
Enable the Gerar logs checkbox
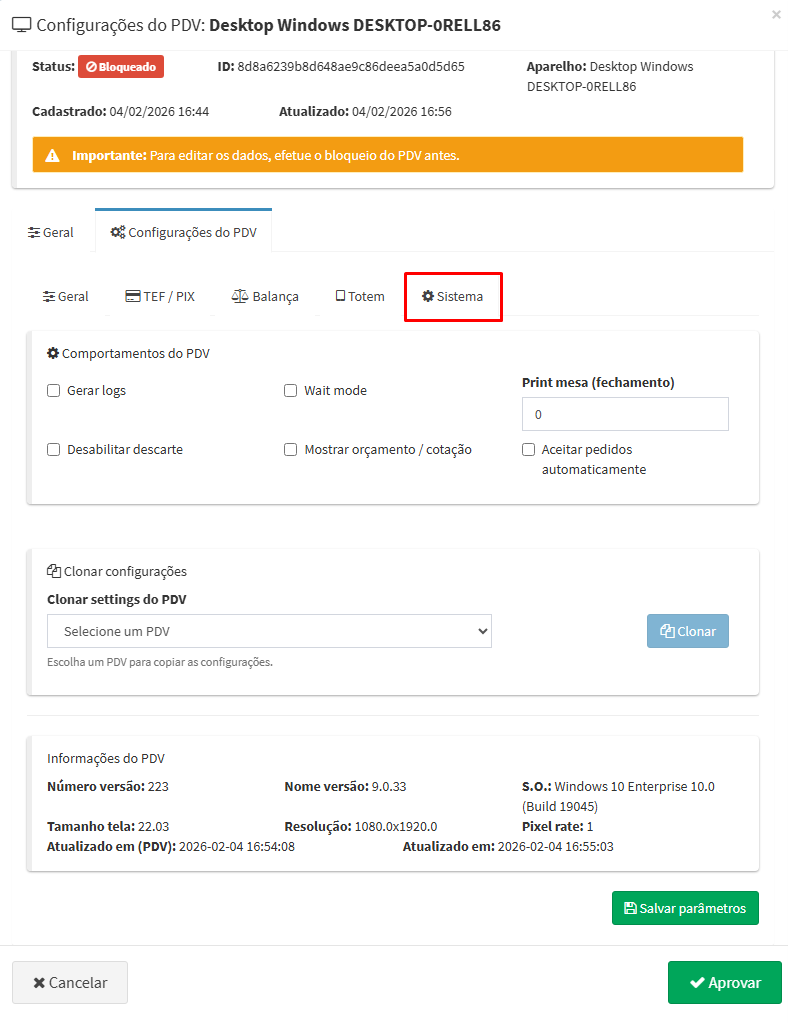54,391
